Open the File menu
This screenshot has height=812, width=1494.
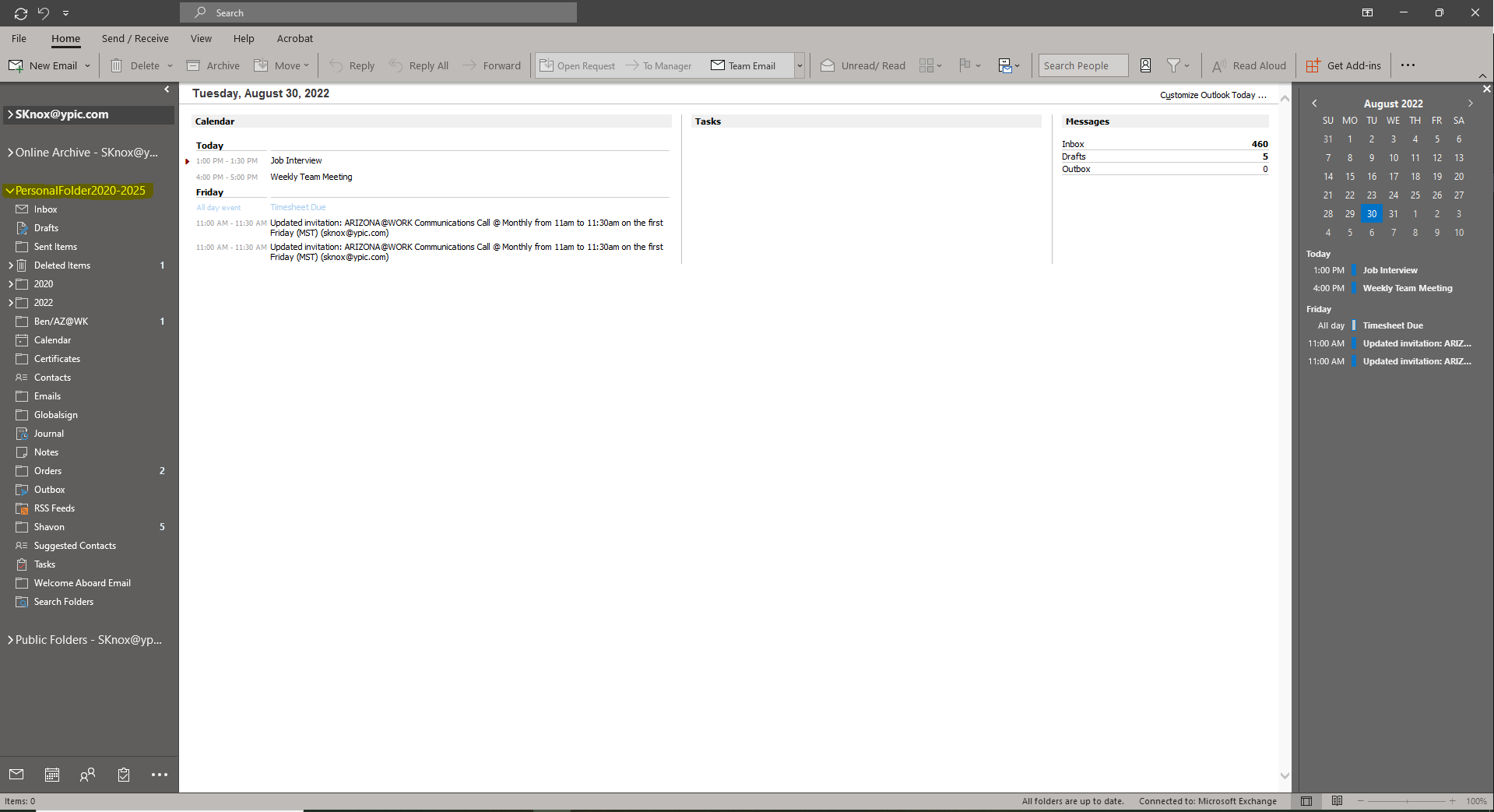click(19, 38)
